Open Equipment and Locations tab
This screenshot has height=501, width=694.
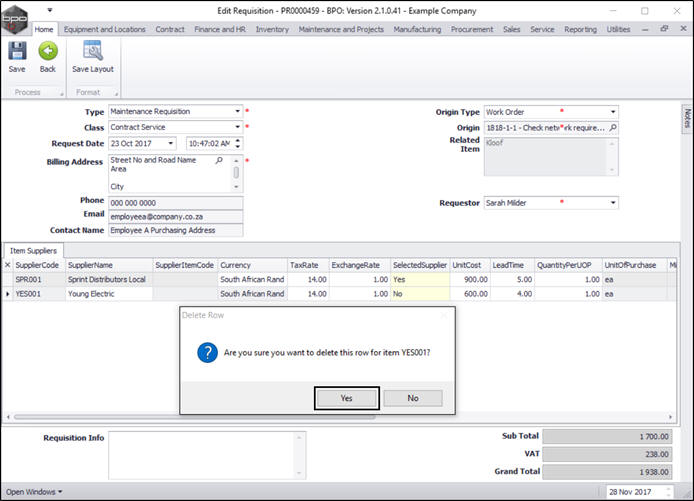(x=104, y=29)
